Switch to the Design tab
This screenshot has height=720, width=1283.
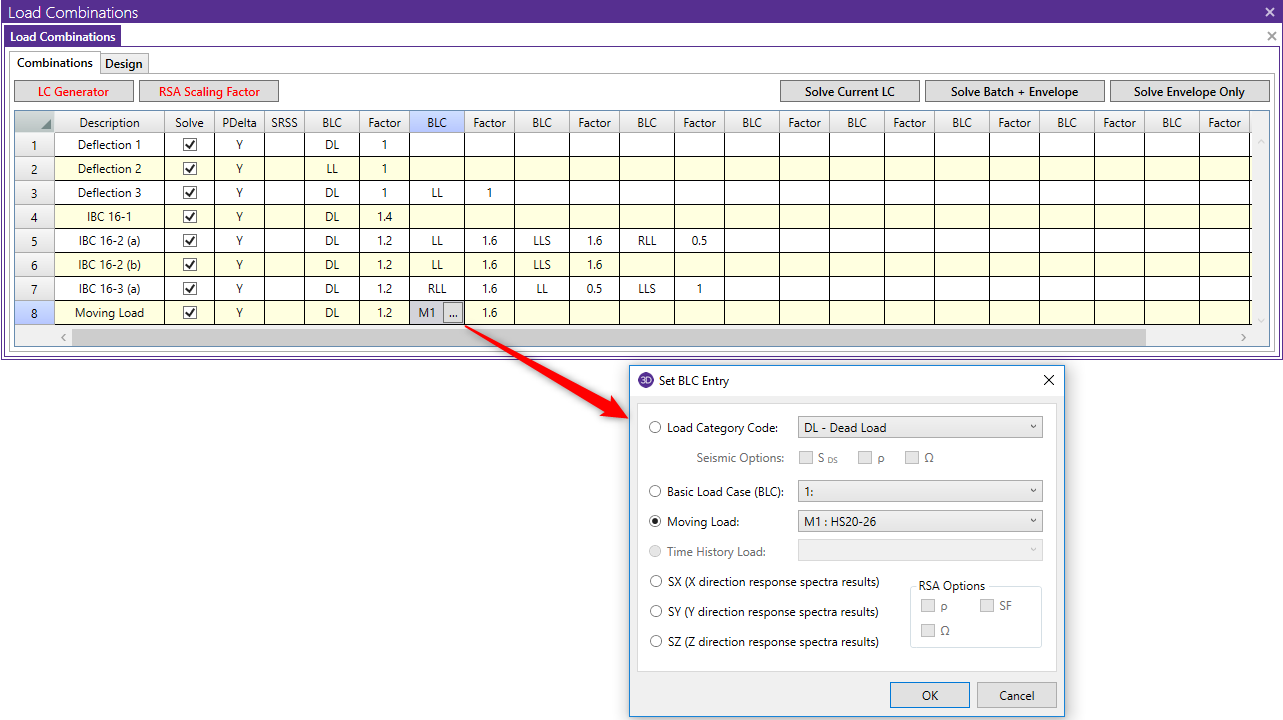point(124,64)
